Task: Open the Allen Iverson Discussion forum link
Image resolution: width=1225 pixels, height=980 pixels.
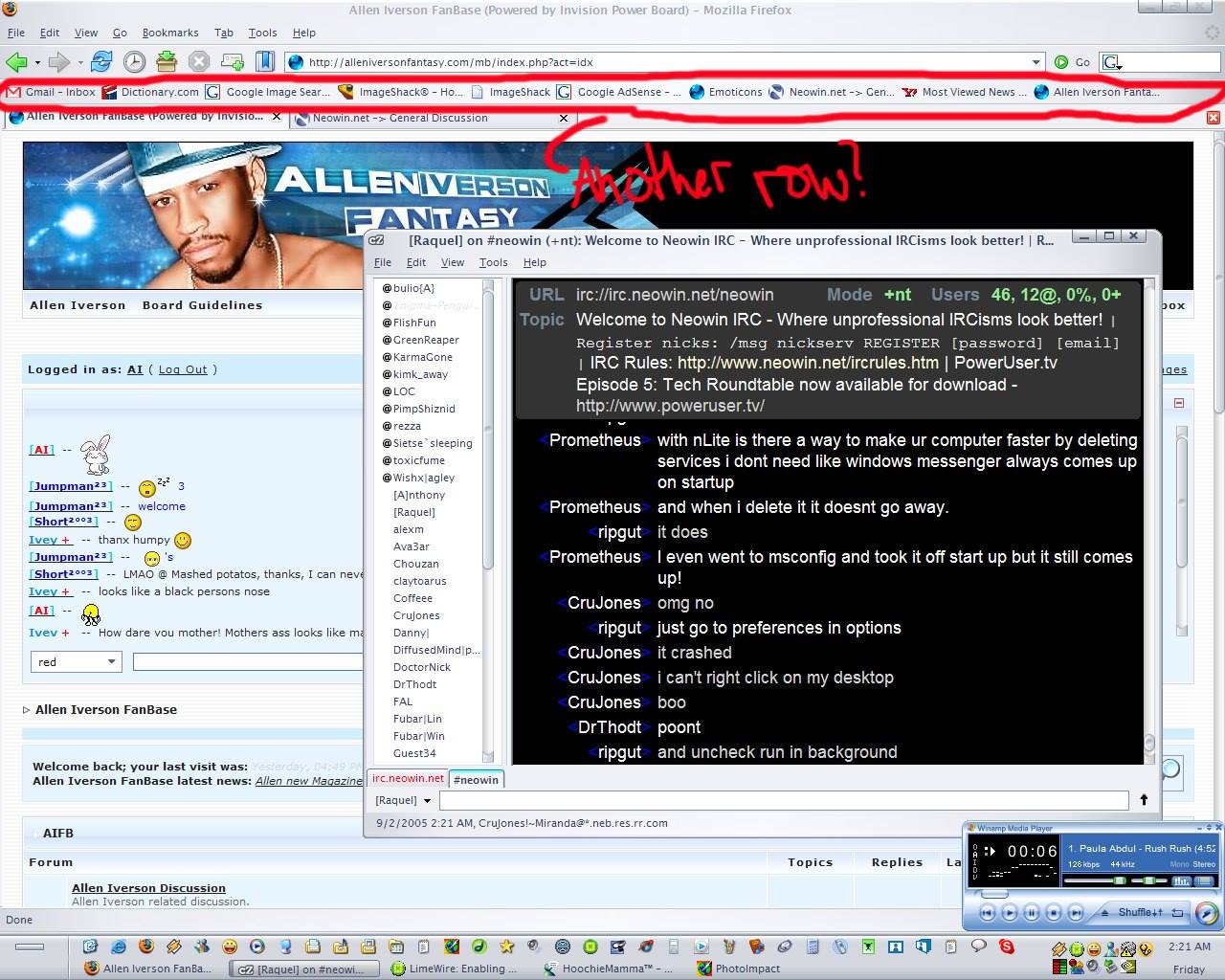Action: point(148,888)
